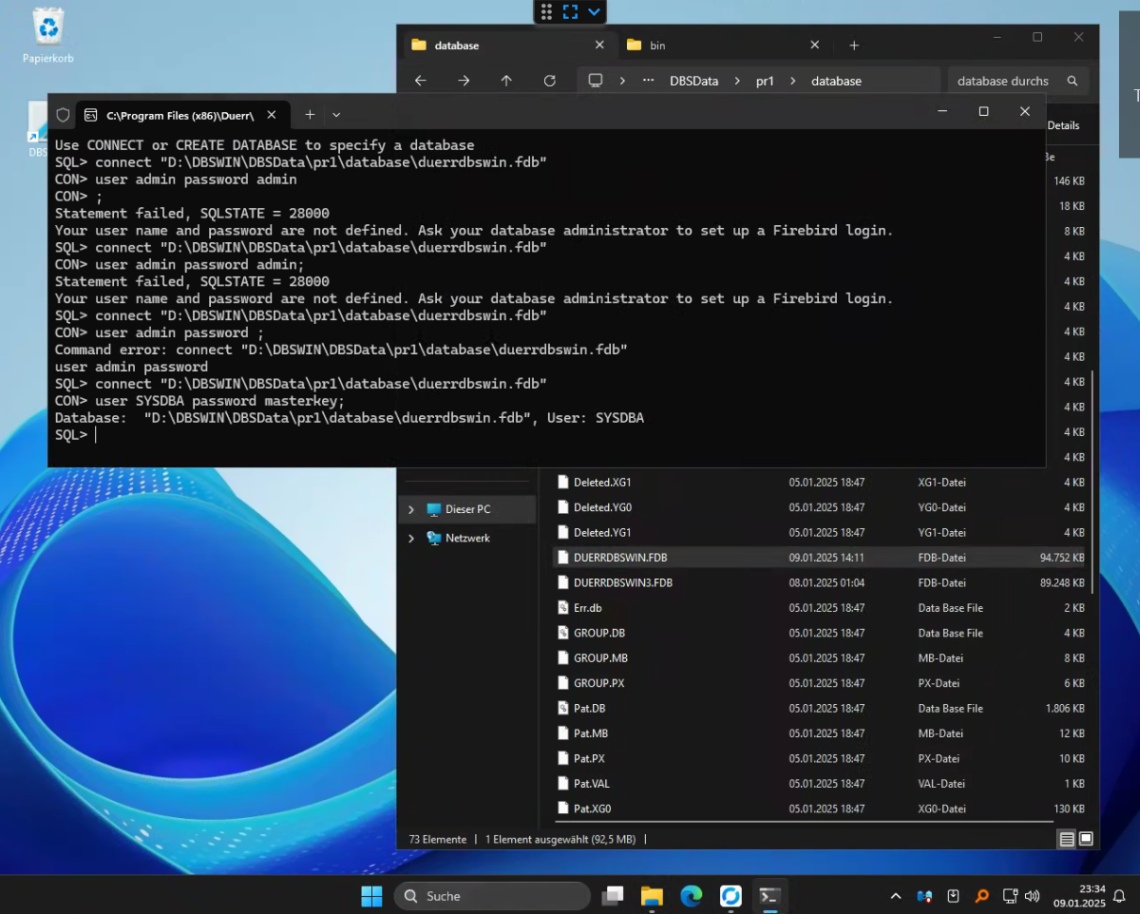Screen dimensions: 1140x914
Task: Open the breadcrumb overflow ellipsis menu
Action: 648,80
